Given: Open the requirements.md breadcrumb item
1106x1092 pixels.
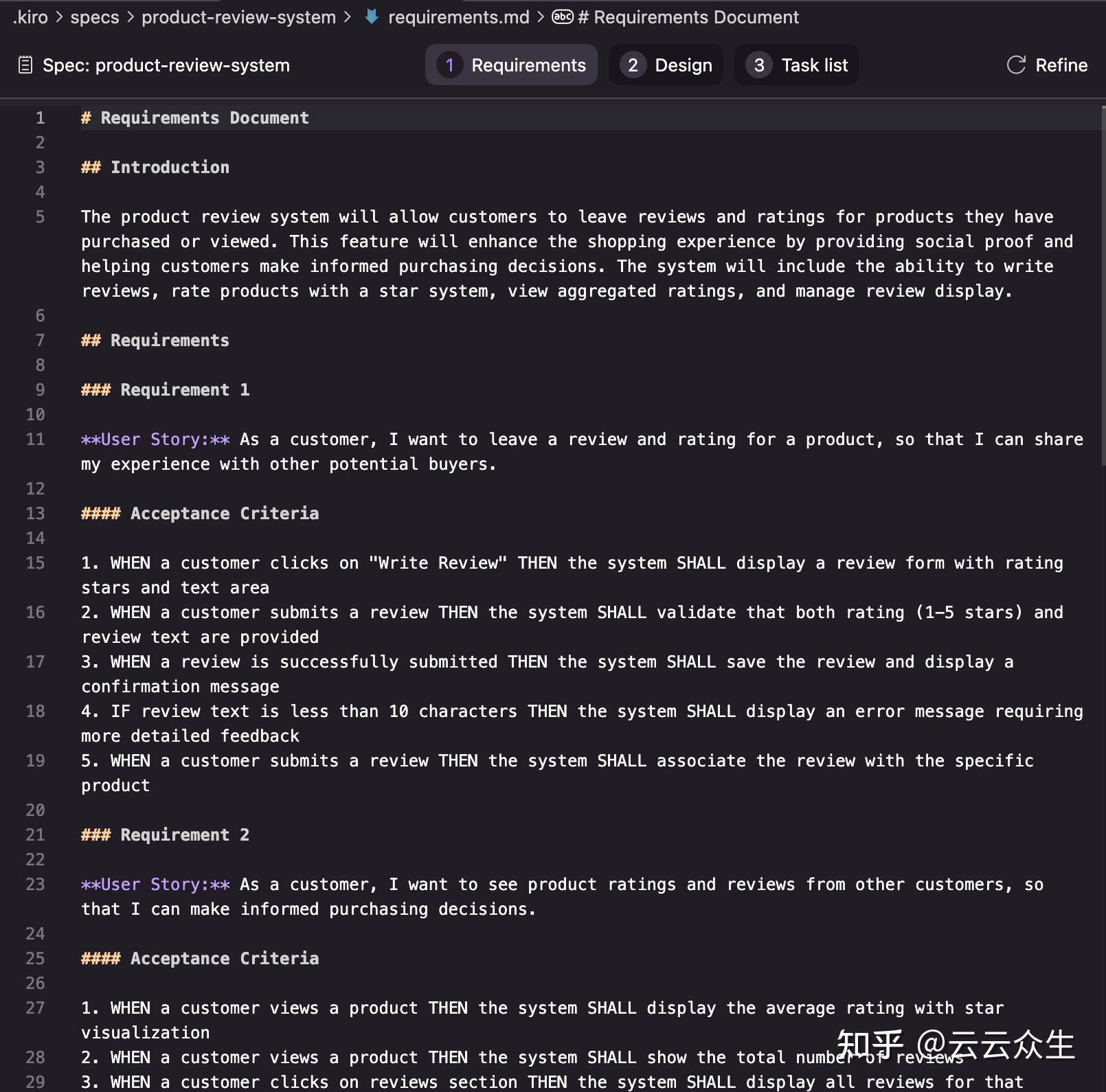Looking at the screenshot, I should pyautogui.click(x=458, y=17).
